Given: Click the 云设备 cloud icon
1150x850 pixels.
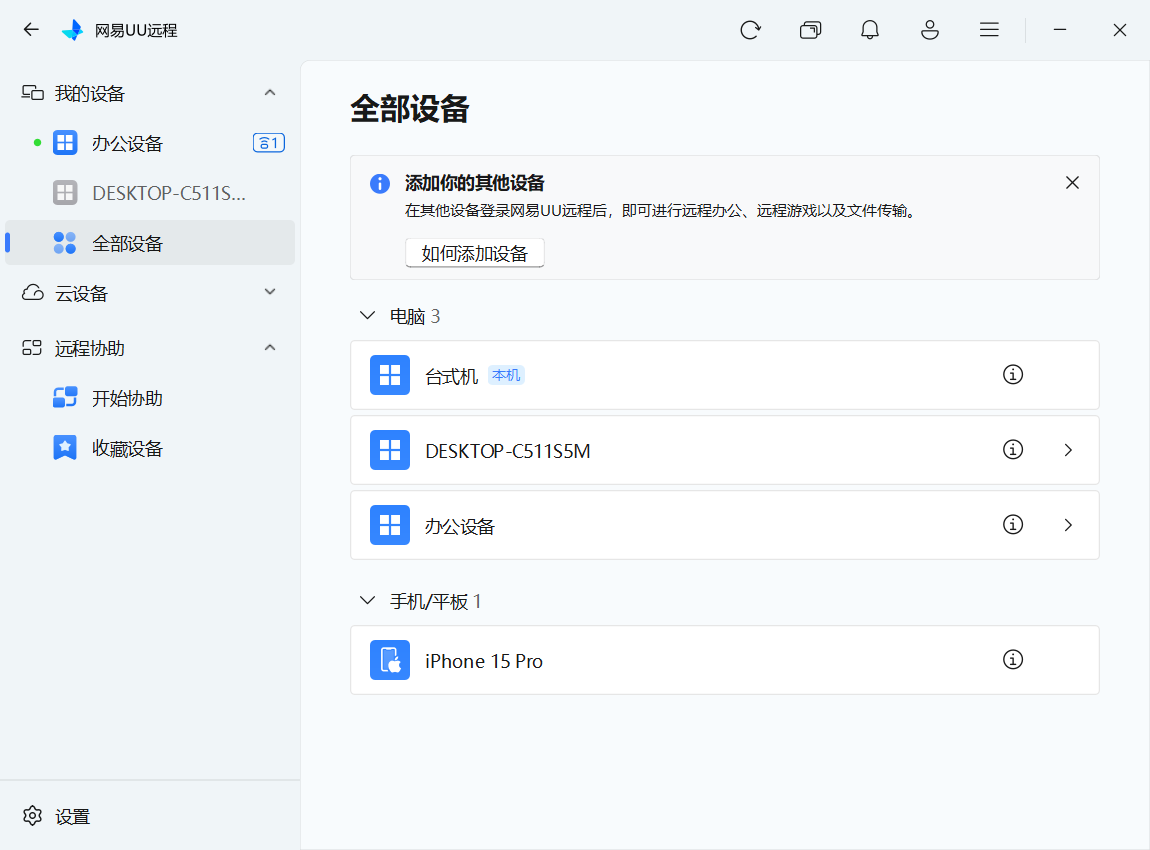Looking at the screenshot, I should [x=32, y=293].
